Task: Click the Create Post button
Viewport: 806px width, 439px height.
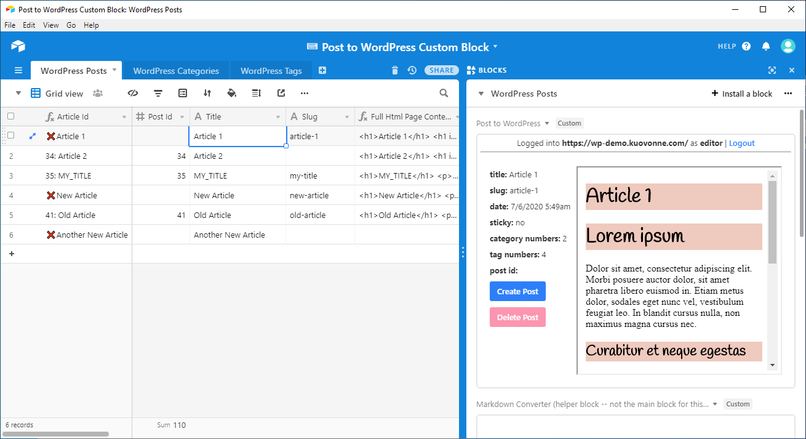Action: click(518, 291)
